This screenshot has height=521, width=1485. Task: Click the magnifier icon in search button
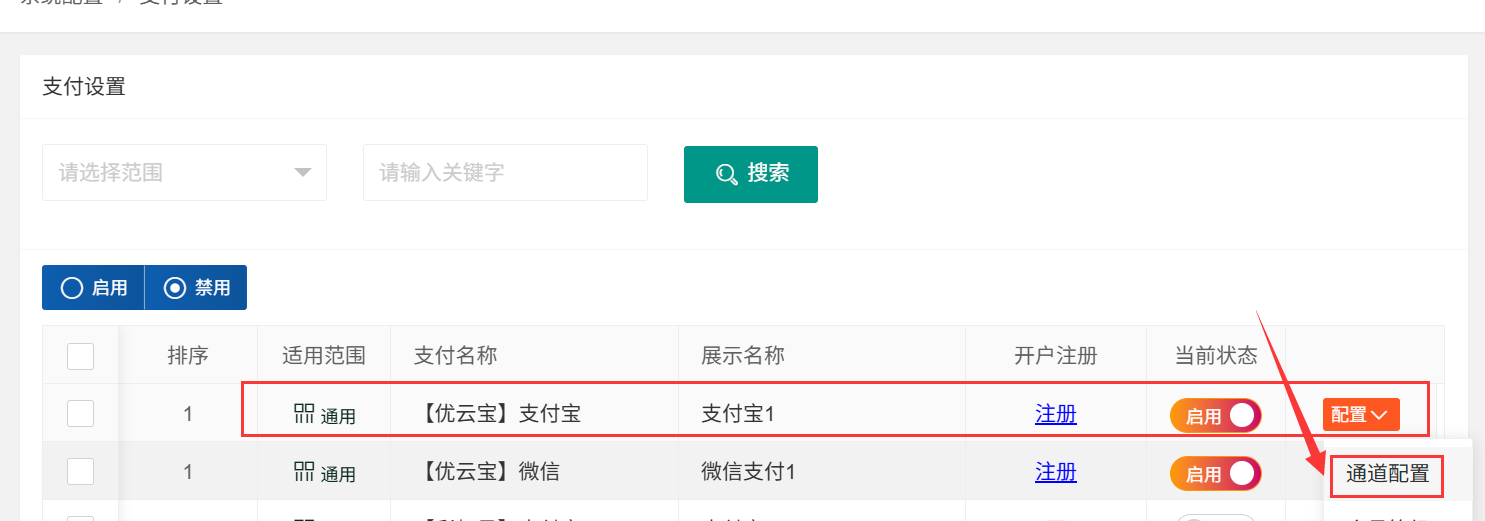coord(727,174)
